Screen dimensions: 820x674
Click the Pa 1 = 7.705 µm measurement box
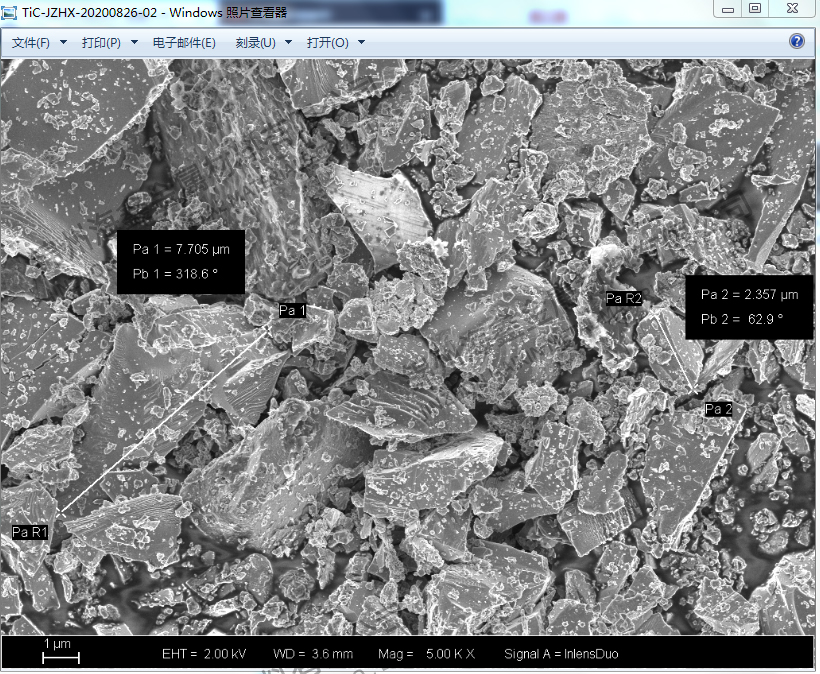point(180,262)
